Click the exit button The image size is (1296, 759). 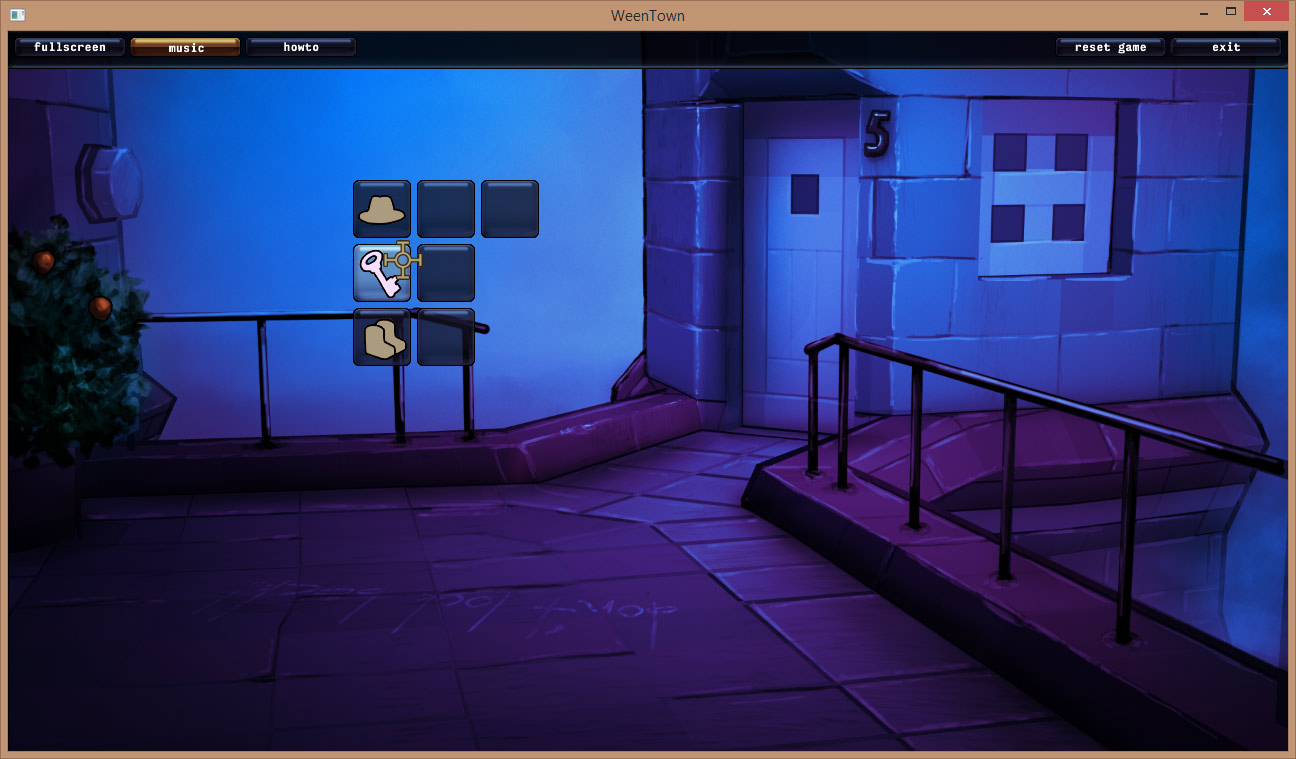[x=1225, y=47]
